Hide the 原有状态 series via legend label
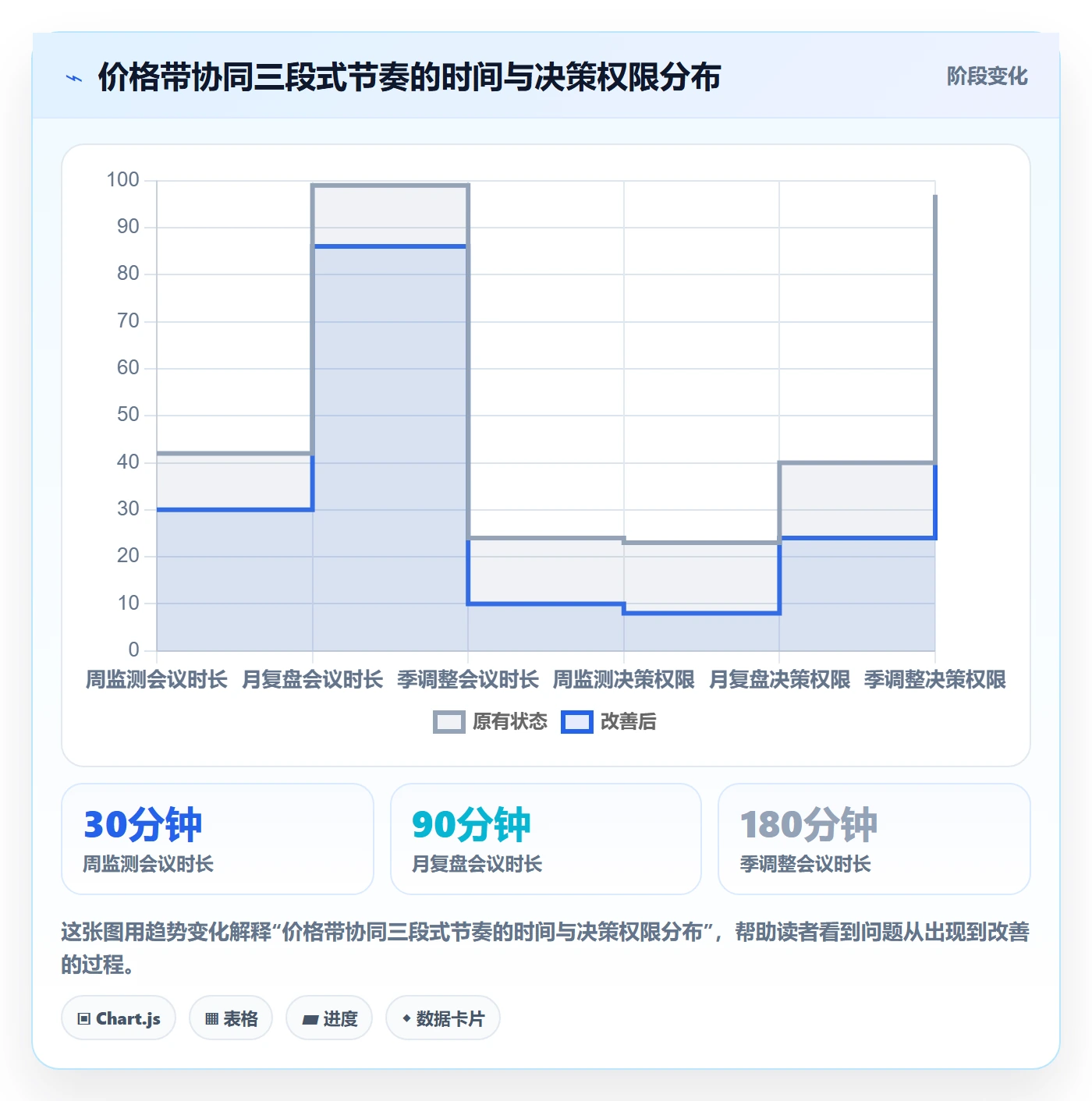Image resolution: width=1092 pixels, height=1101 pixels. click(x=510, y=722)
